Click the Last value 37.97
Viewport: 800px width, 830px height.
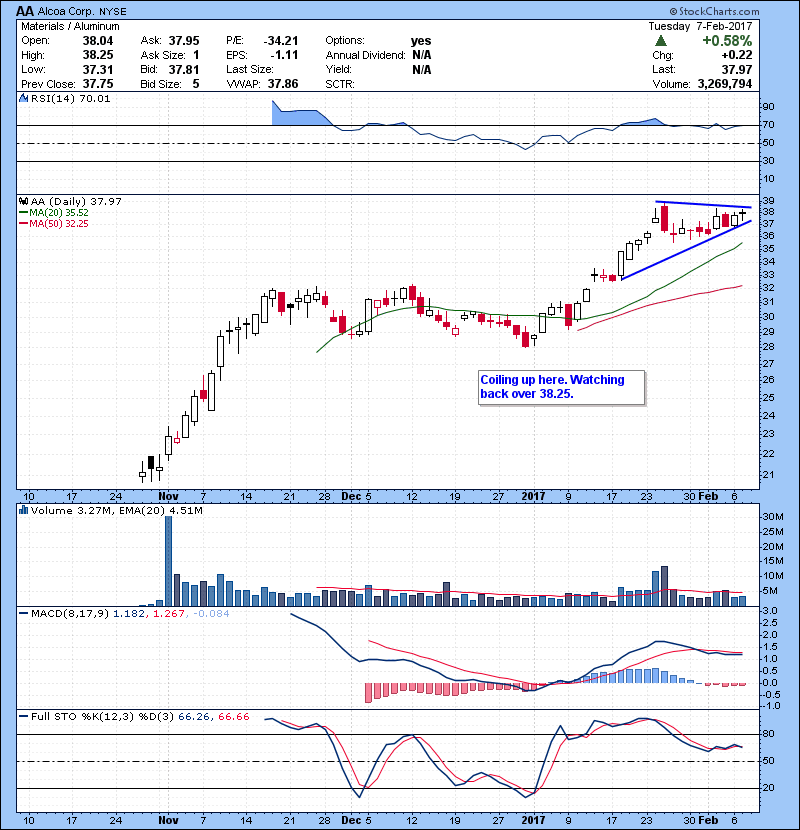coord(736,69)
